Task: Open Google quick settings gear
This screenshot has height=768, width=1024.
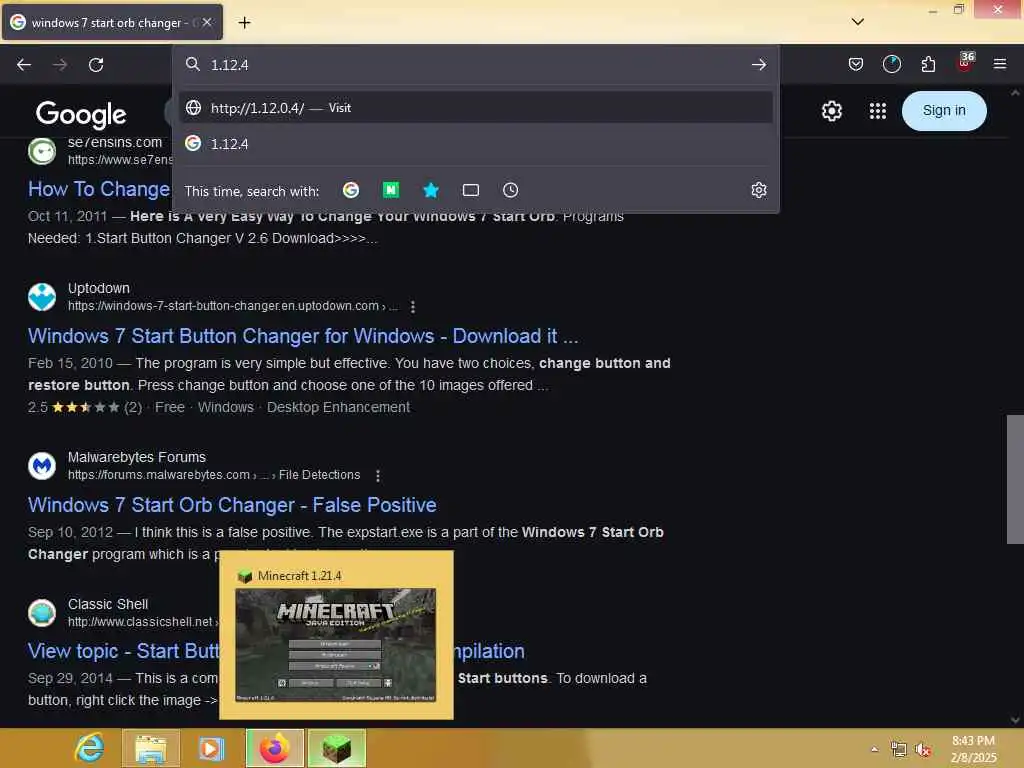Action: (x=831, y=111)
